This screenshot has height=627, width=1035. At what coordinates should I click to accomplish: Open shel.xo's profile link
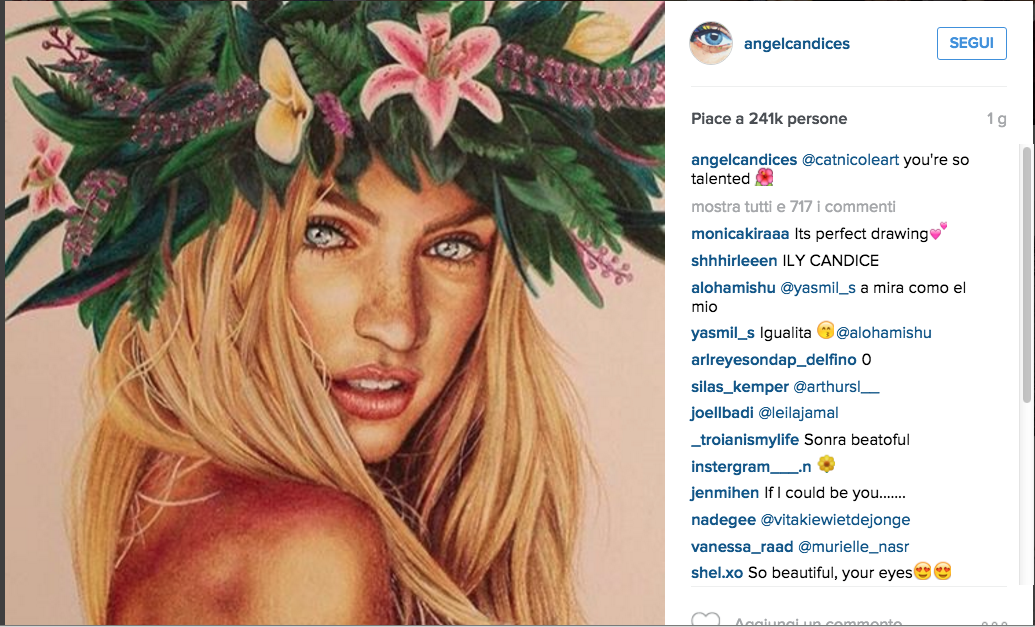717,573
